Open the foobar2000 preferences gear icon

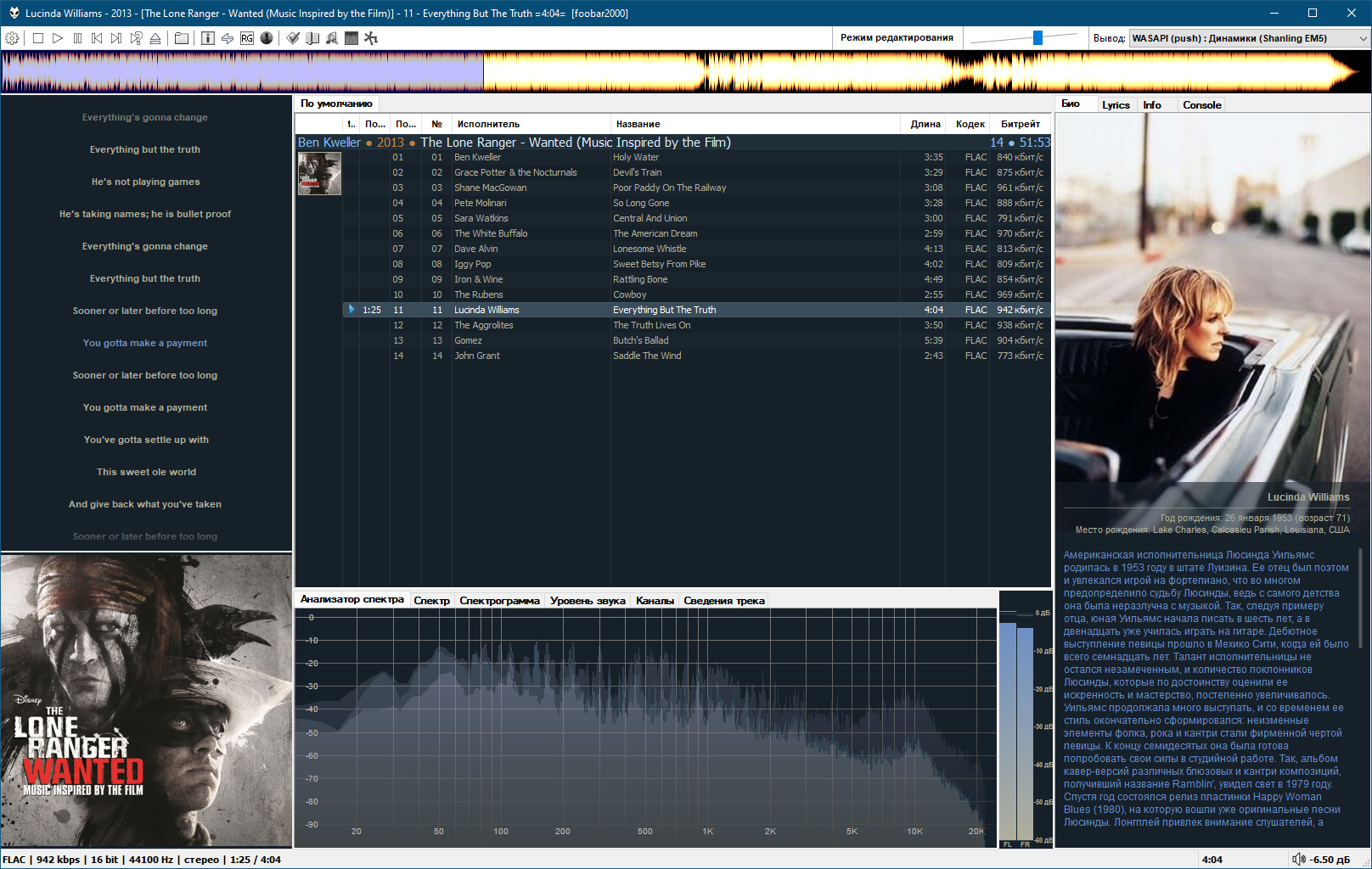click(x=12, y=37)
